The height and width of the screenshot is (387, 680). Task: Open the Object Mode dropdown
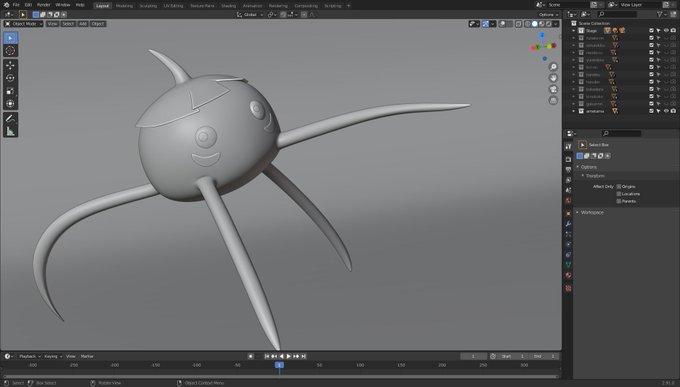point(24,24)
